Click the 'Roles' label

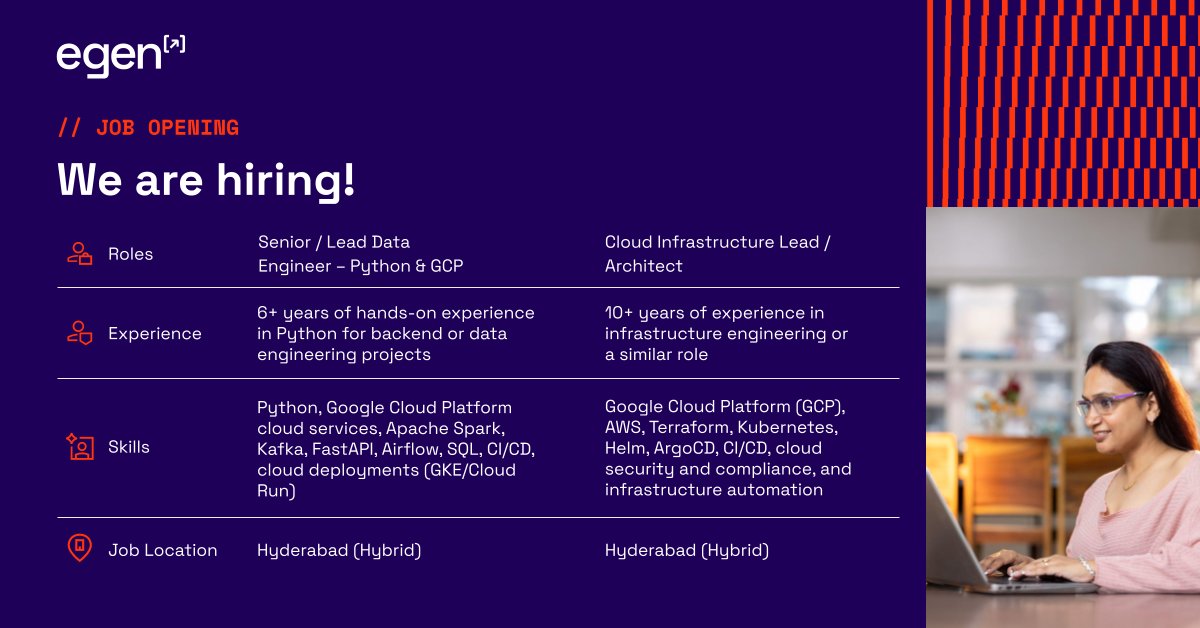point(130,254)
